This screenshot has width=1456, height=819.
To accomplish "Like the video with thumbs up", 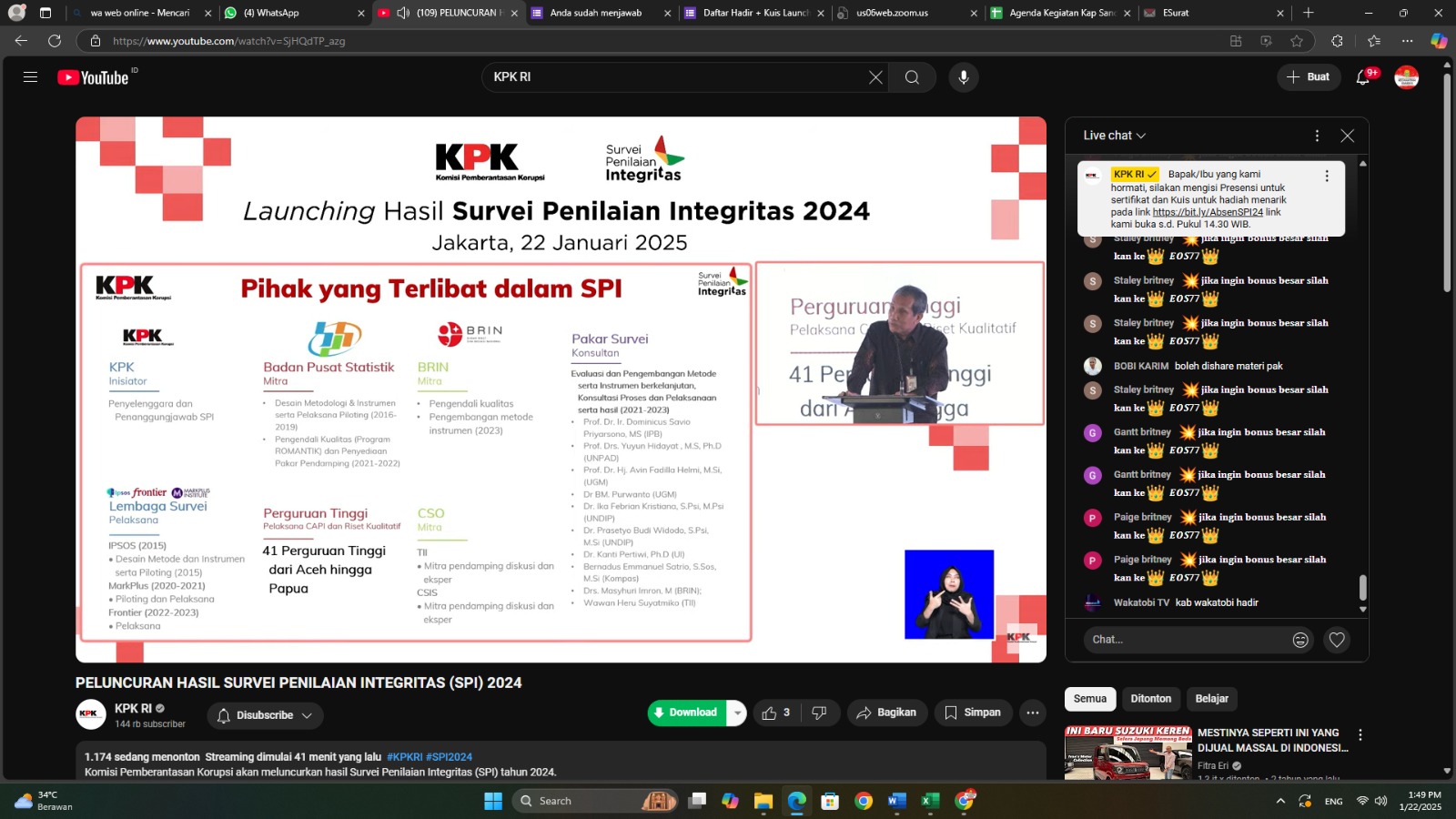I will 776,713.
